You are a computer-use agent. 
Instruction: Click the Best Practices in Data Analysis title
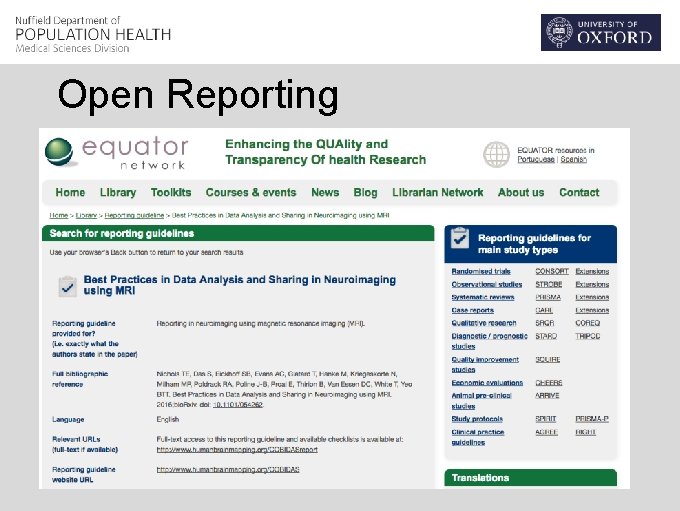[x=239, y=285]
